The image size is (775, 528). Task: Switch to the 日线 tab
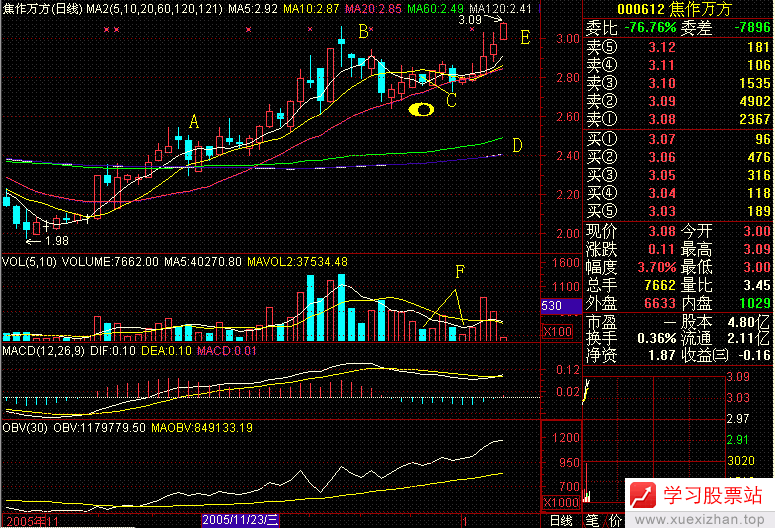[x=561, y=521]
